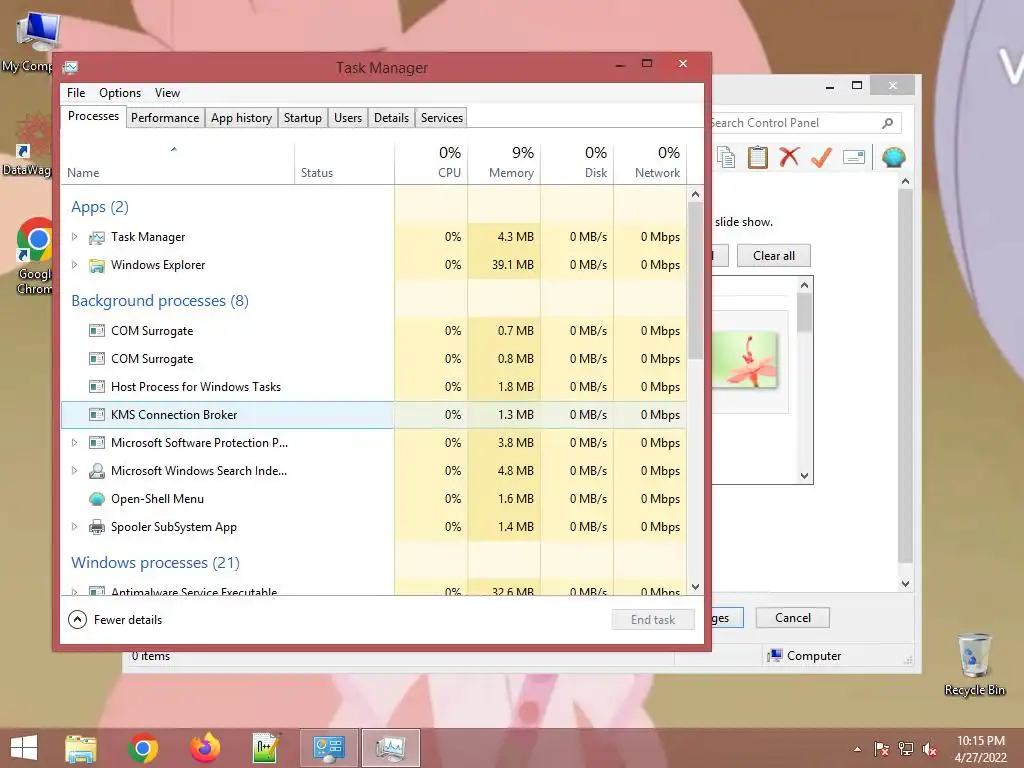Switch to the Details tab
Screen dimensions: 1024x768
click(x=391, y=118)
